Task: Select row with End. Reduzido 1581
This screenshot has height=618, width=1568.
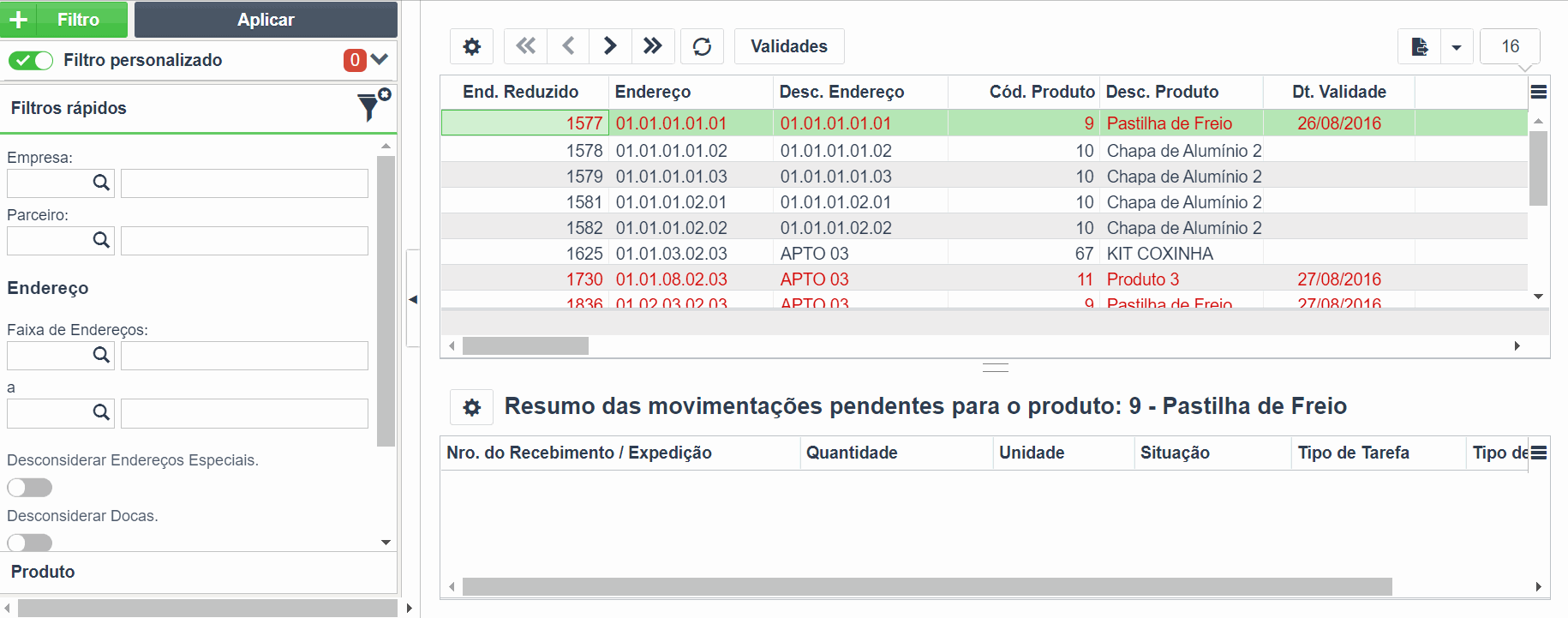Action: pyautogui.click(x=984, y=201)
